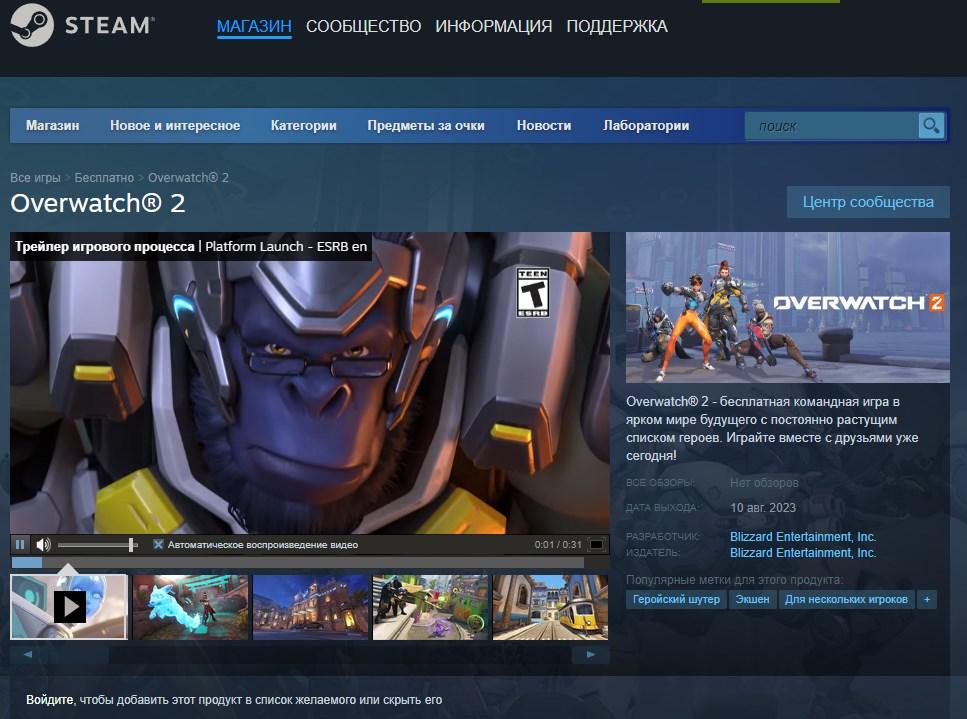967x719 pixels.
Task: Focus the поиск search field
Action: pos(831,126)
